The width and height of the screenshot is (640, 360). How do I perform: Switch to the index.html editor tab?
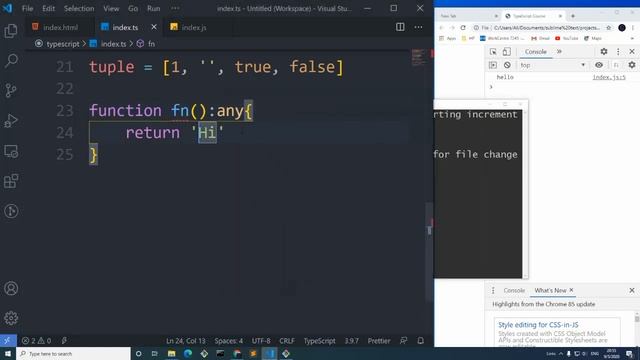(x=60, y=27)
